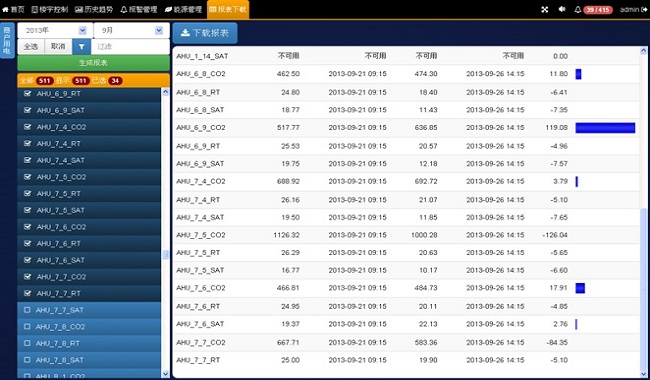
Task: Switch to the alarm management tab
Action: pos(139,10)
